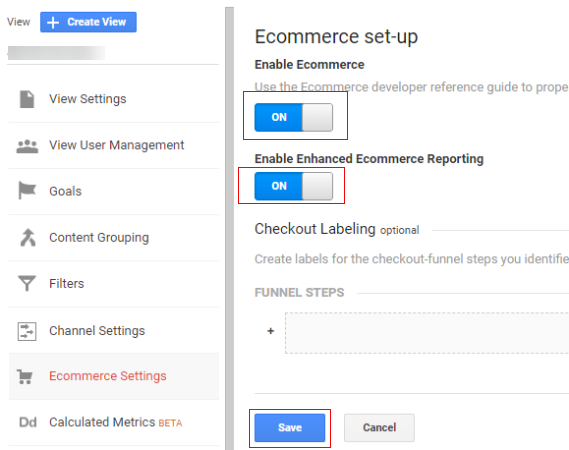Click the View Settings document icon
Image resolution: width=569 pixels, height=450 pixels.
[x=27, y=99]
